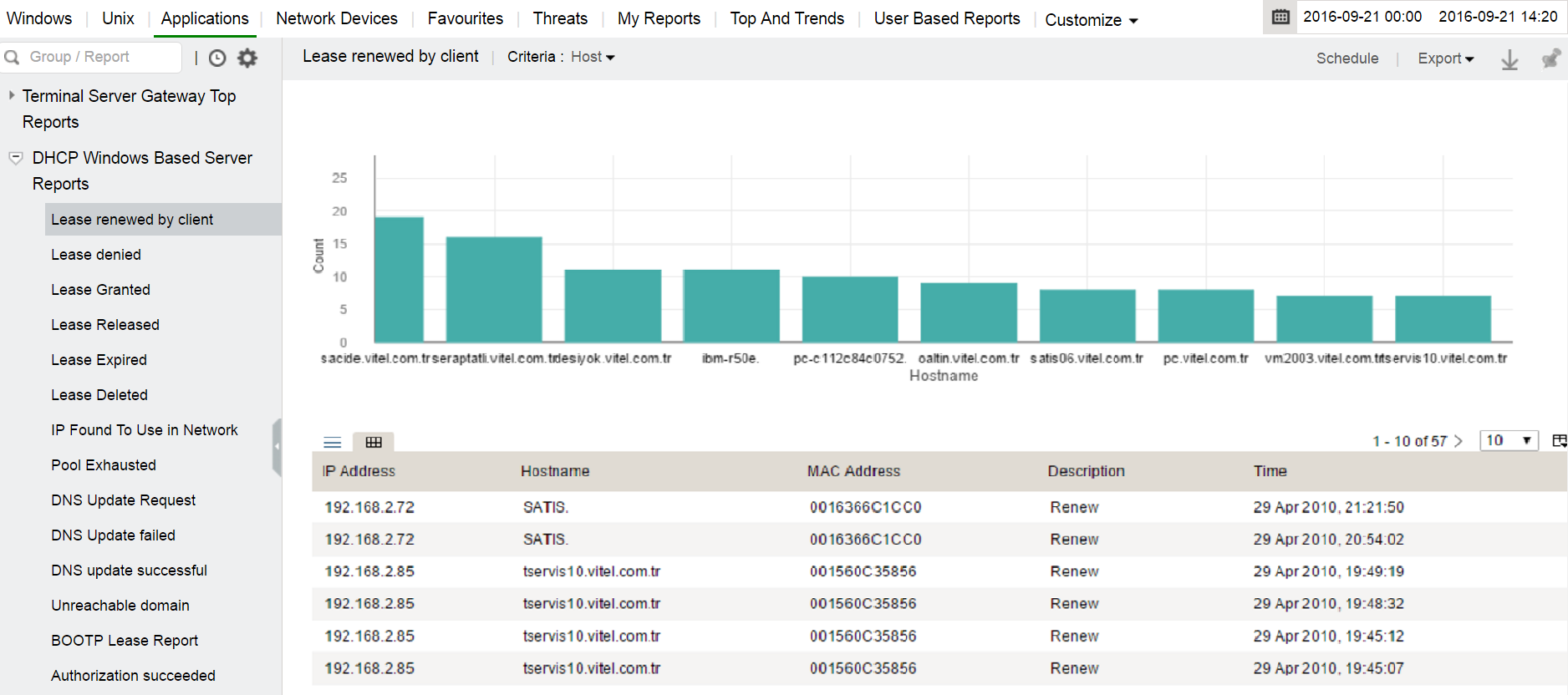Open the column chooser icon at table right
The image size is (1568, 695).
(x=1559, y=440)
